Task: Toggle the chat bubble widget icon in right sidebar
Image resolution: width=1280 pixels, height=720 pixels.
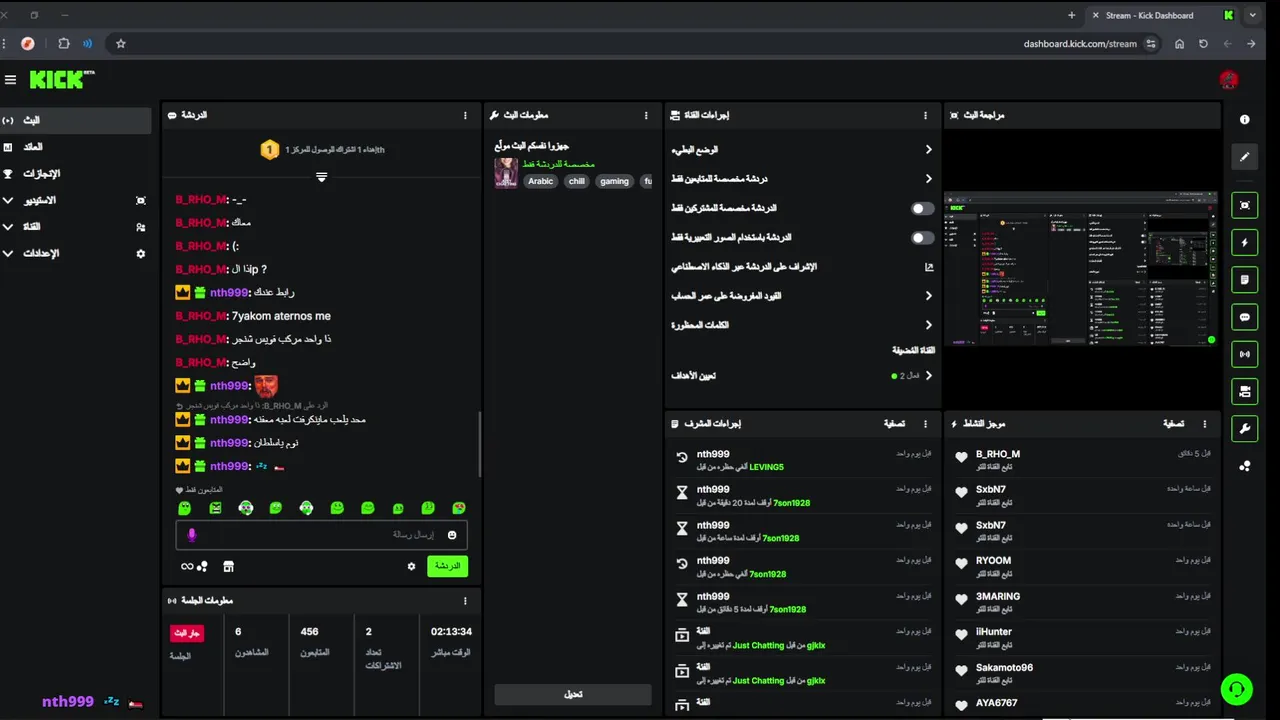Action: [1245, 317]
